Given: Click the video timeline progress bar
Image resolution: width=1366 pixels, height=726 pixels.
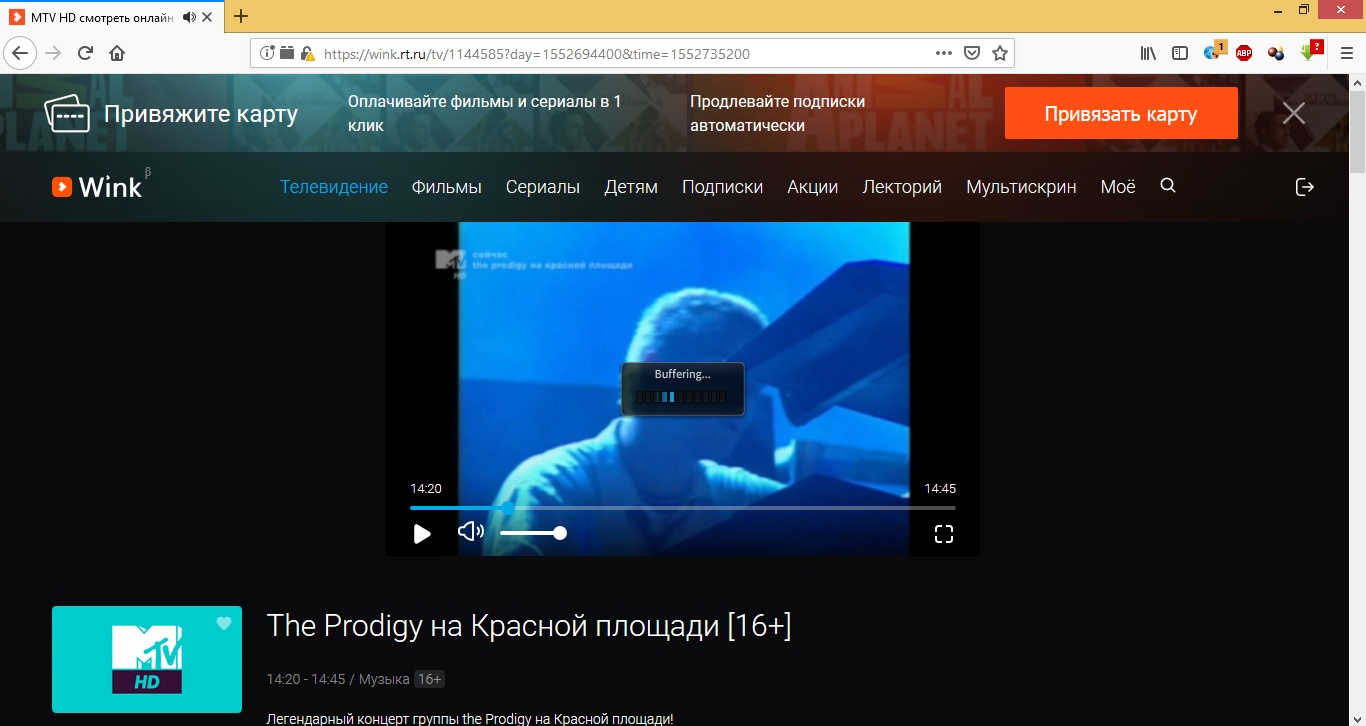Looking at the screenshot, I should [x=682, y=508].
